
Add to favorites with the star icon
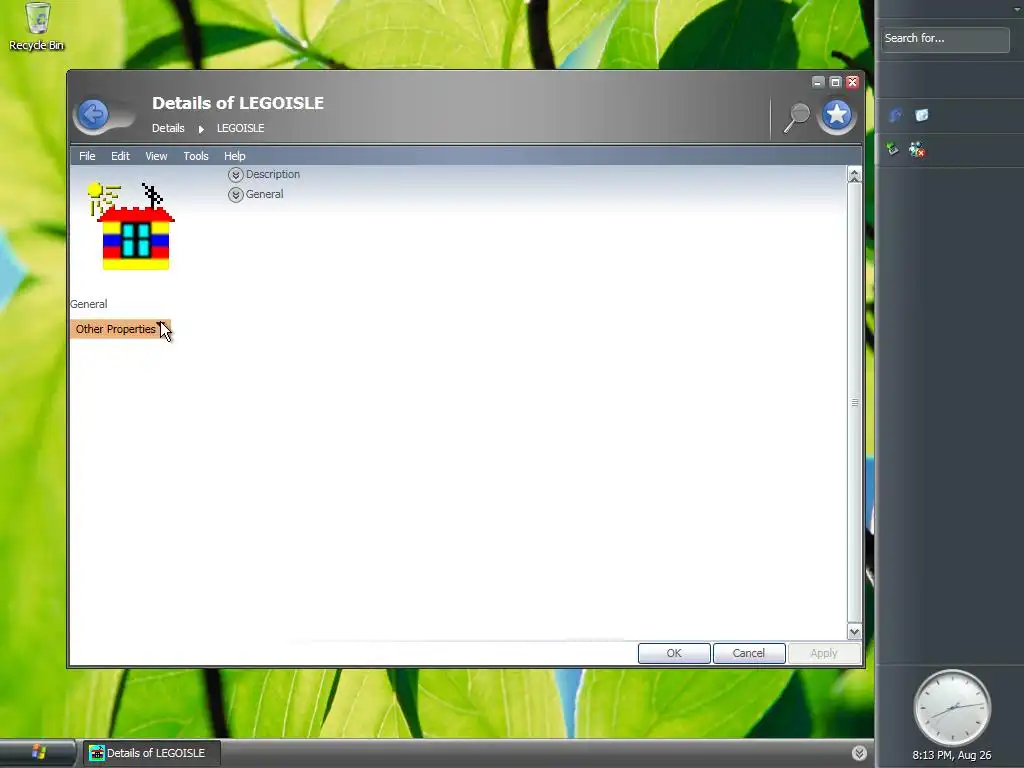837,116
